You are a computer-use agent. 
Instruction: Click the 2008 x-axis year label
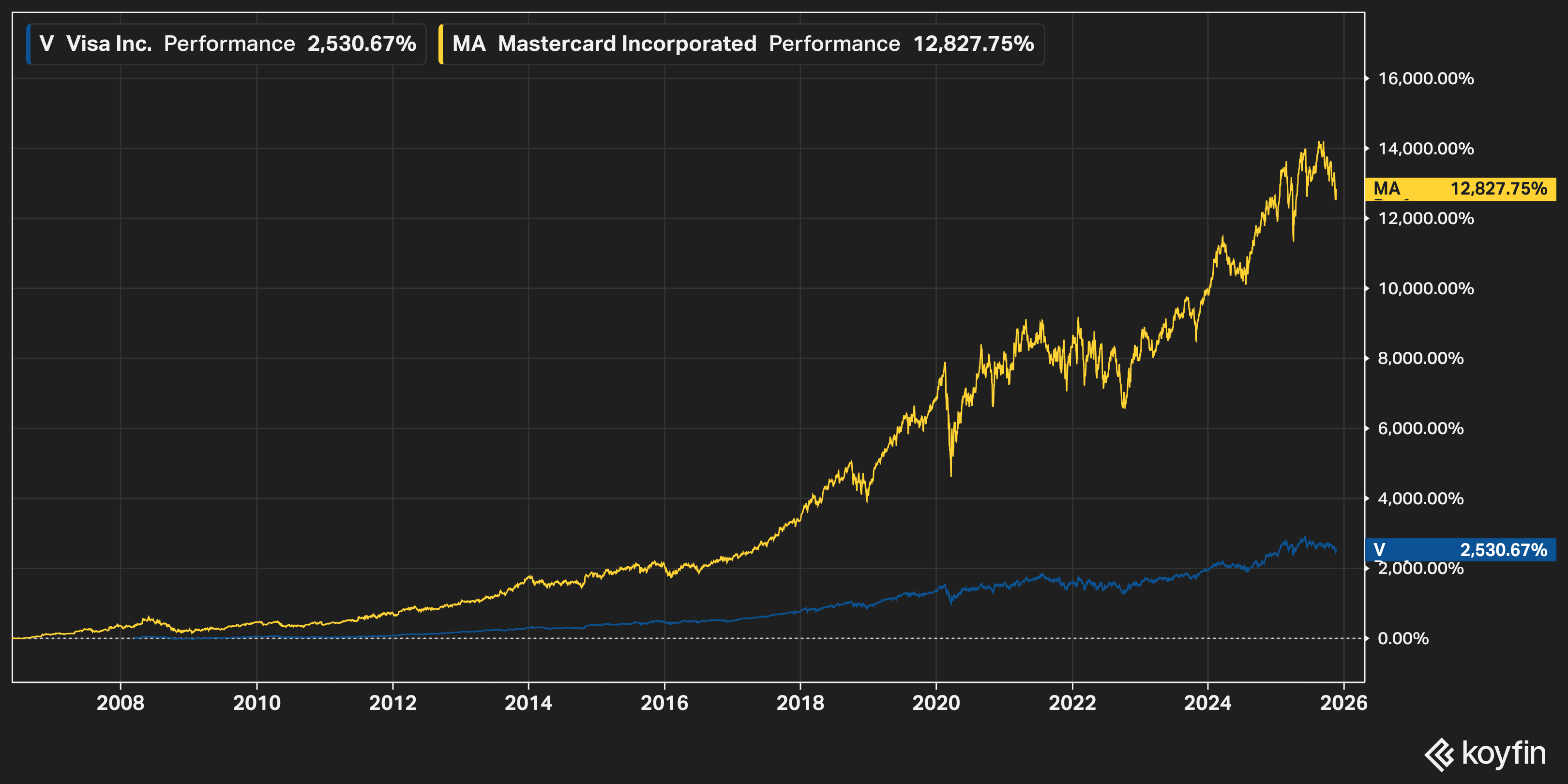(121, 703)
